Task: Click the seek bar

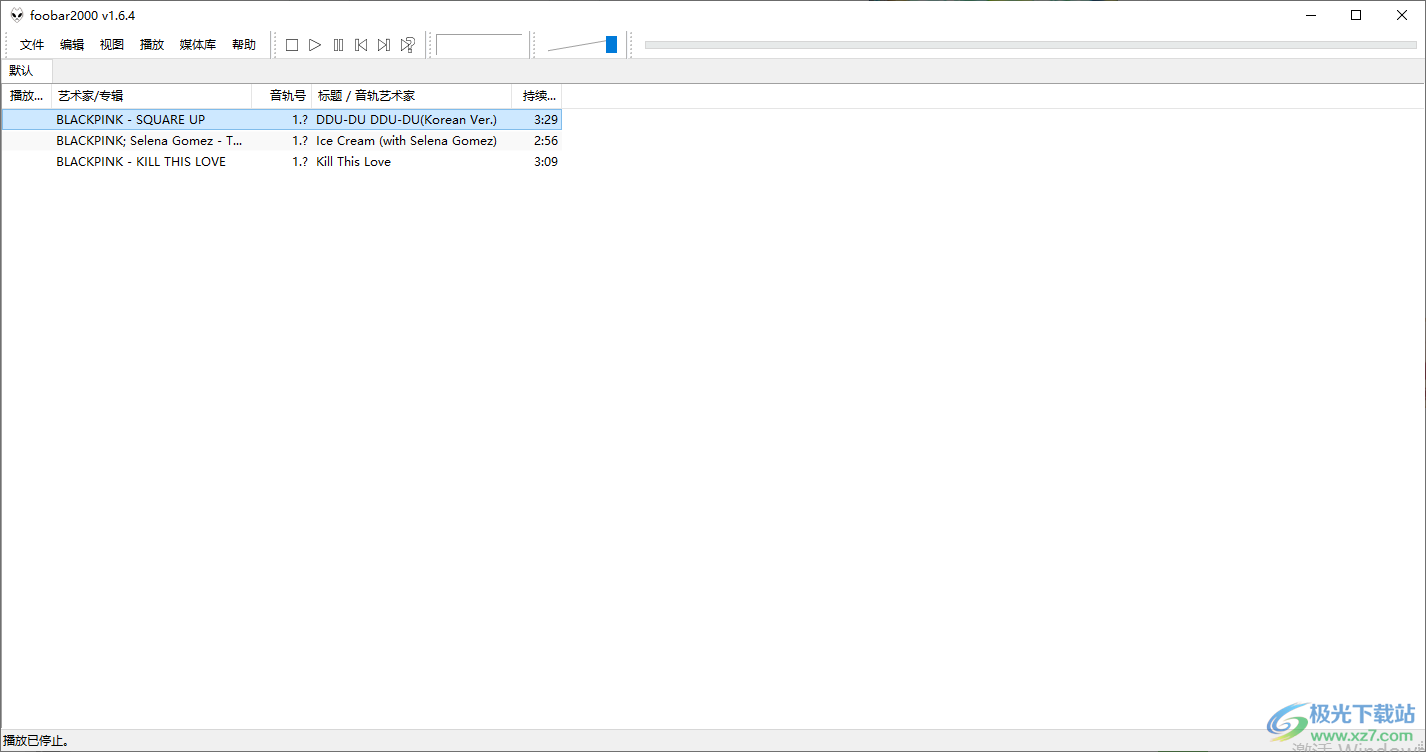Action: tap(1030, 45)
